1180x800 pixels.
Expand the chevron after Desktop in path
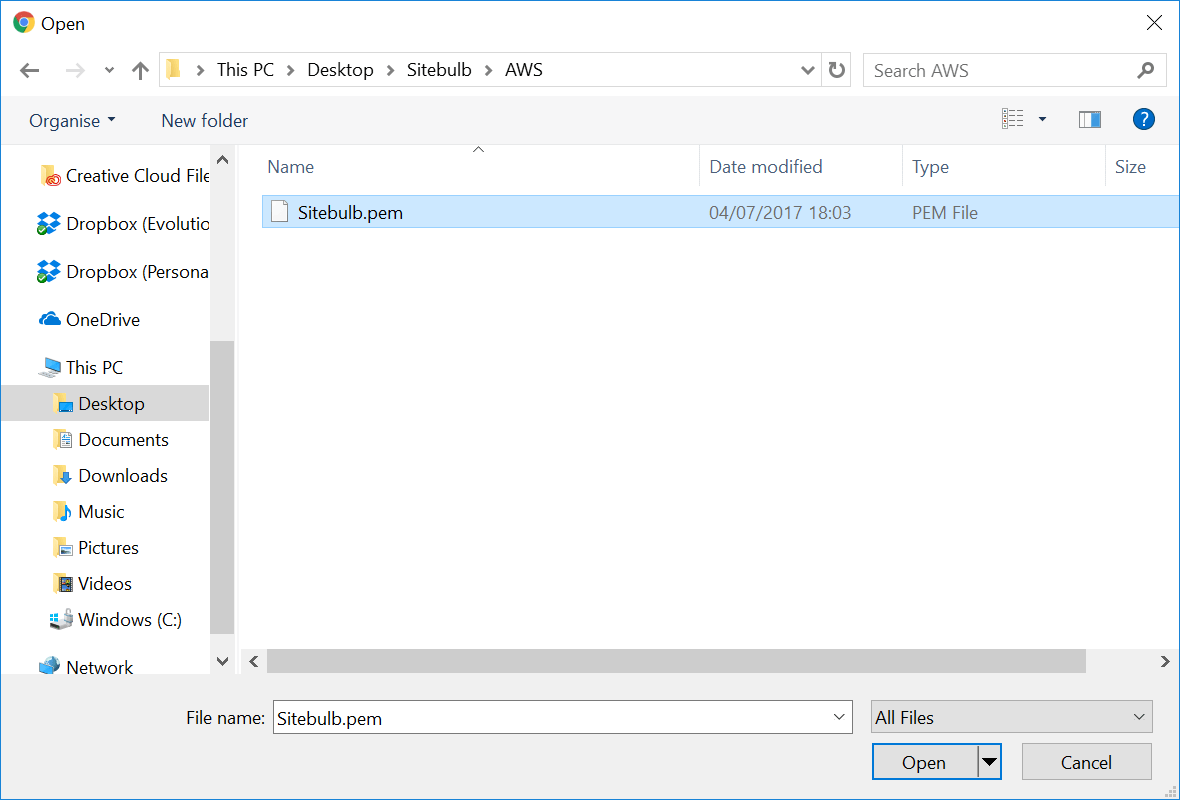point(390,71)
